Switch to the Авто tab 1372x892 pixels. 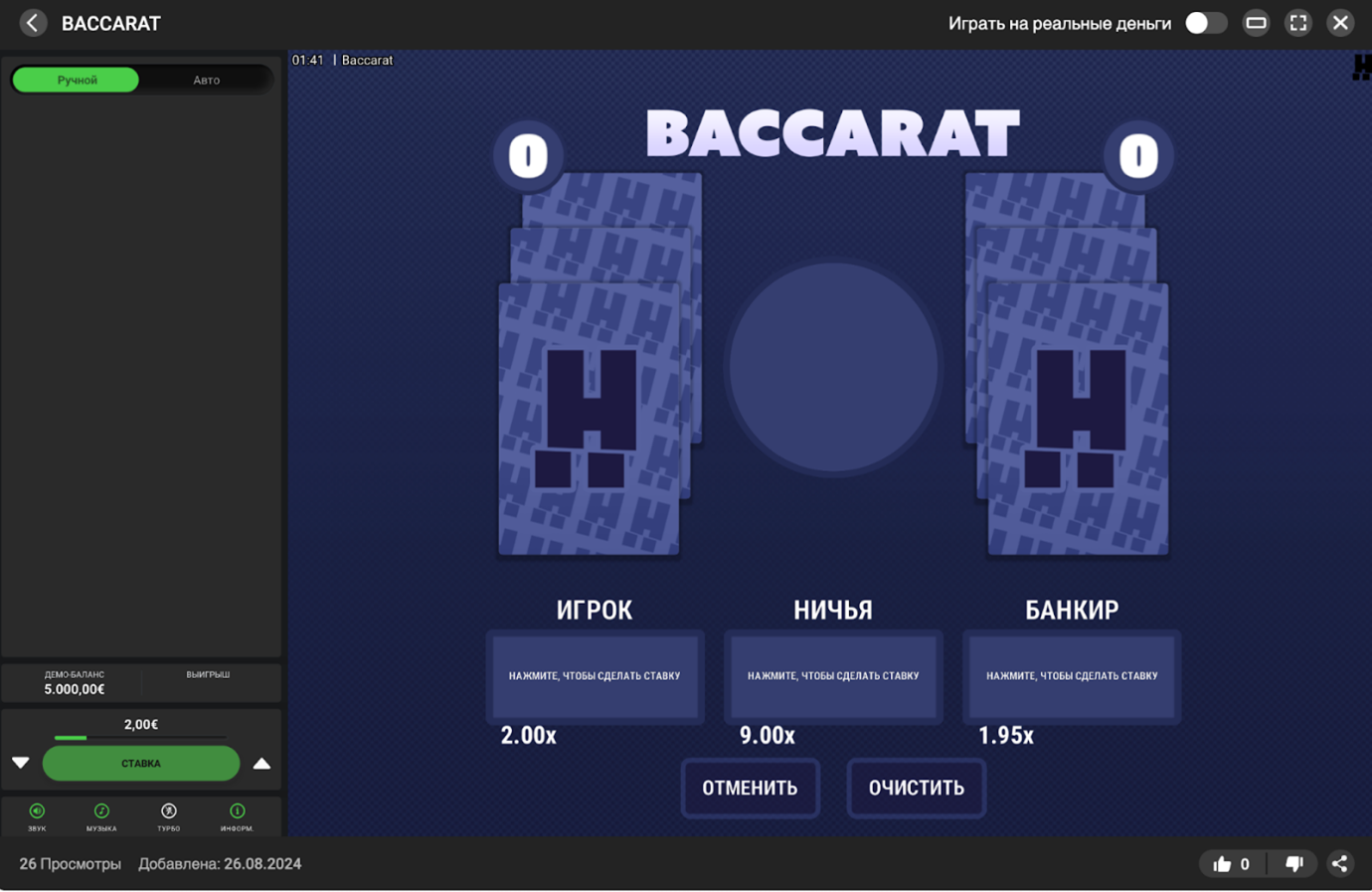pyautogui.click(x=206, y=80)
